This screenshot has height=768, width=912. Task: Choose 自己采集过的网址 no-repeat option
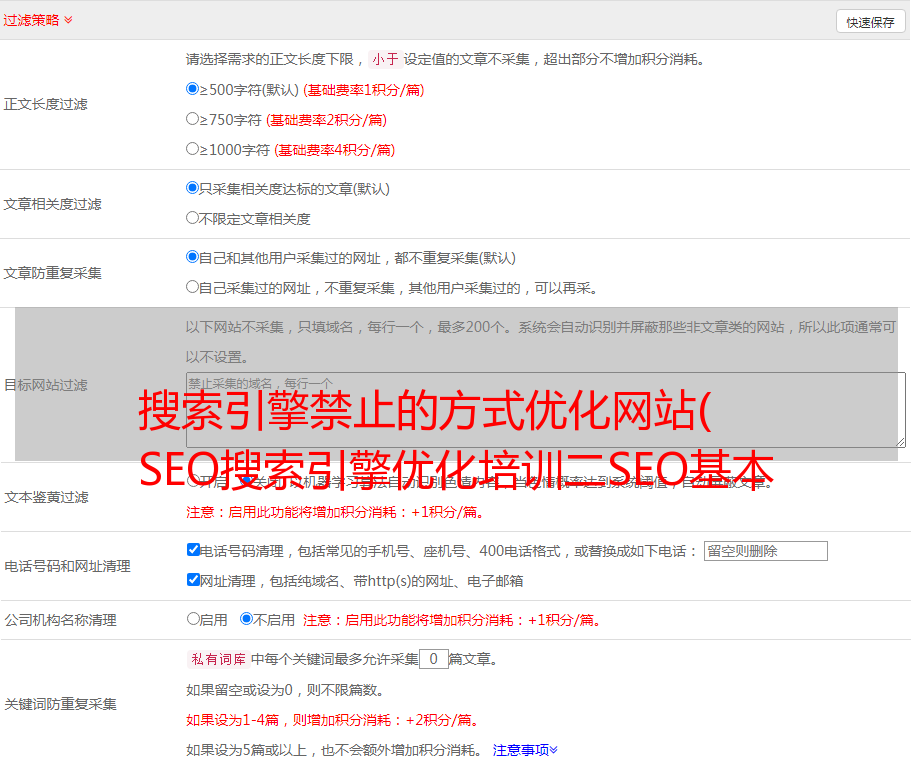[x=193, y=287]
